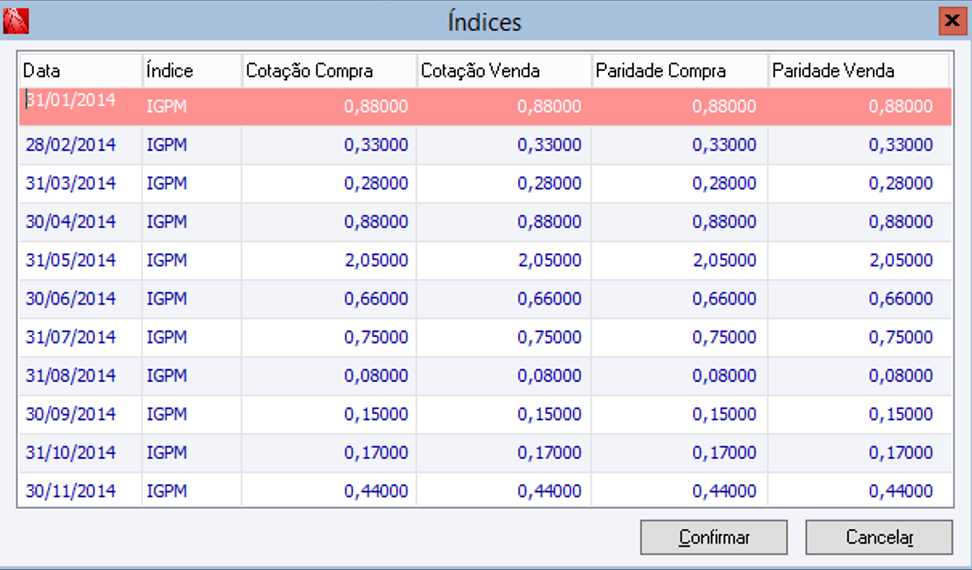Select the row dated 31/07/2014

coord(485,337)
